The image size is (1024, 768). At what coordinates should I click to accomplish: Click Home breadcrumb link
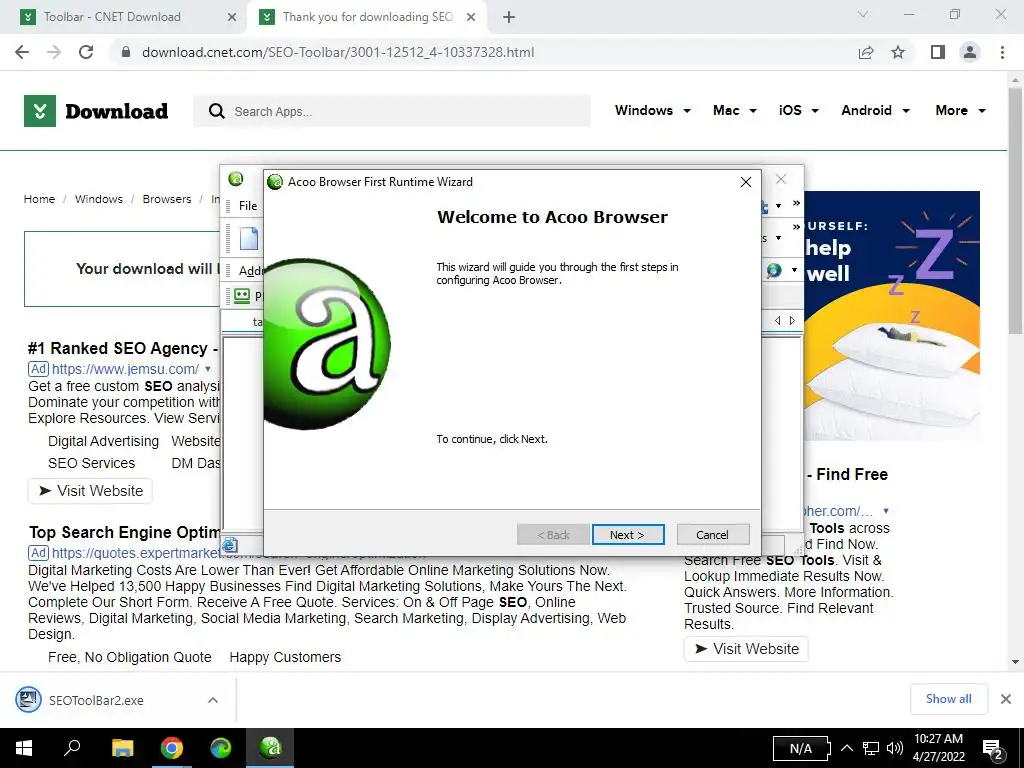[x=39, y=199]
